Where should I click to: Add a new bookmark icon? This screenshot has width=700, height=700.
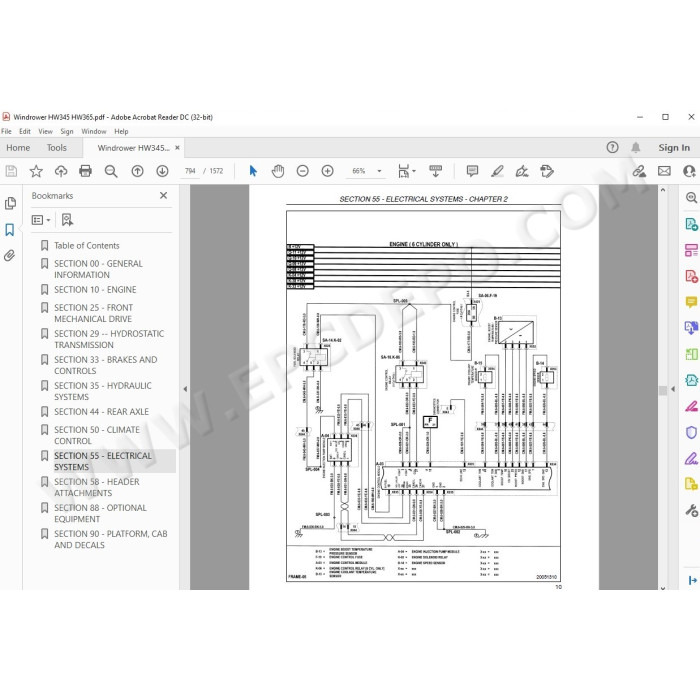tap(67, 220)
